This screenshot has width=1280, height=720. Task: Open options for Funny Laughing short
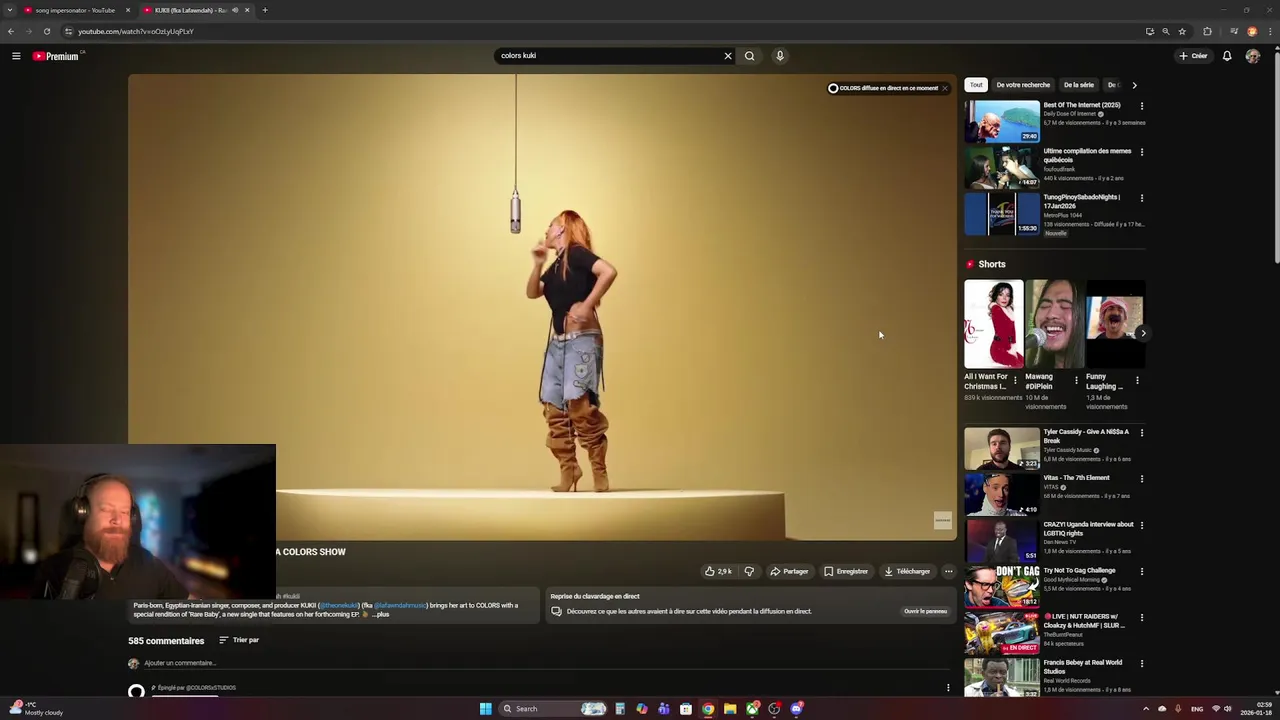click(x=1137, y=381)
